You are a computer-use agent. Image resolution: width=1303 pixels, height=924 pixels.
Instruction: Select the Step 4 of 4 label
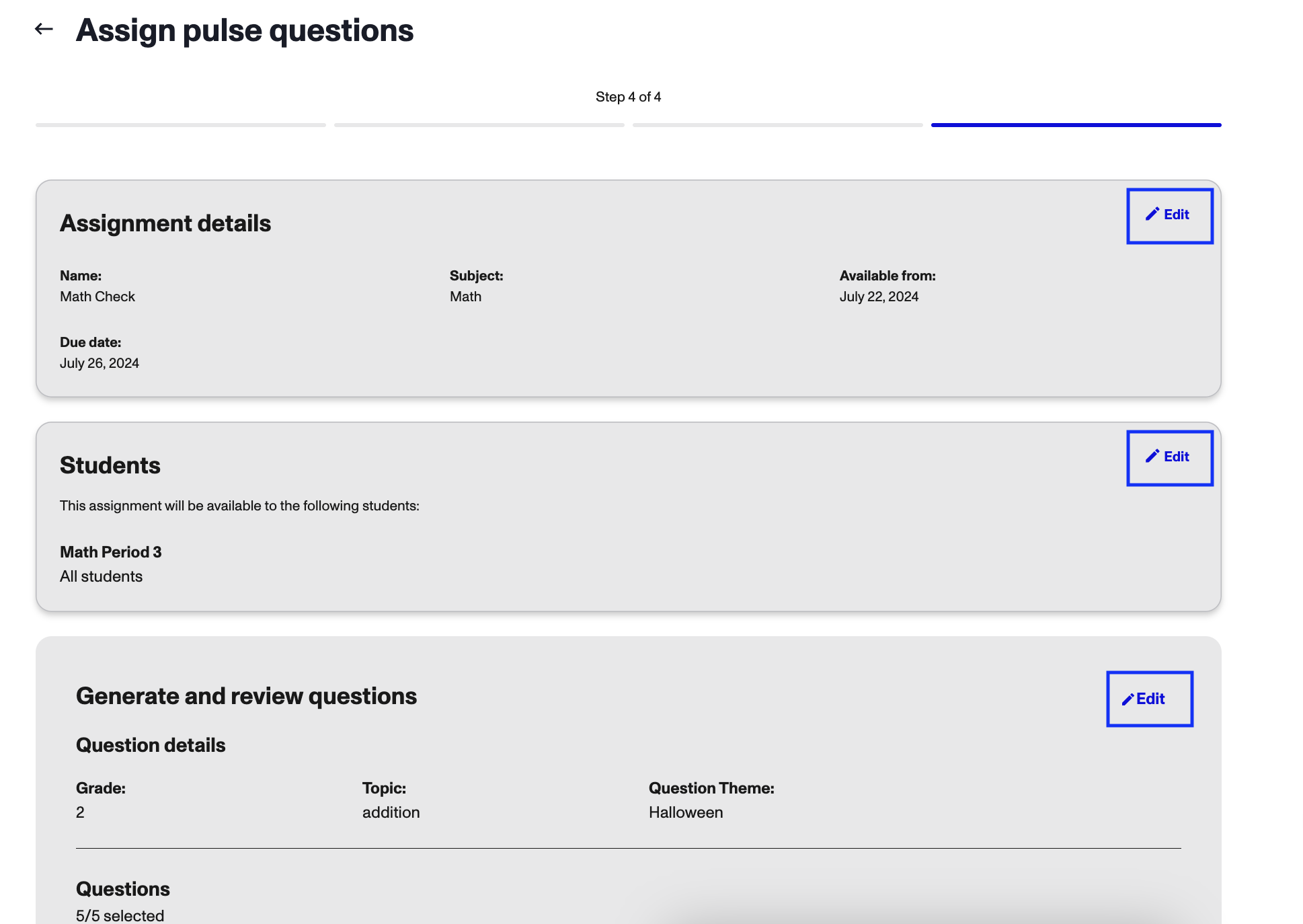[x=628, y=97]
